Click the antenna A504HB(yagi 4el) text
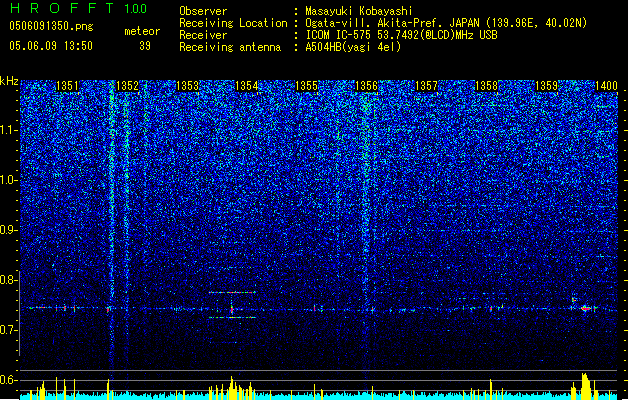Screen dimensions: 629x400 coord(353,47)
